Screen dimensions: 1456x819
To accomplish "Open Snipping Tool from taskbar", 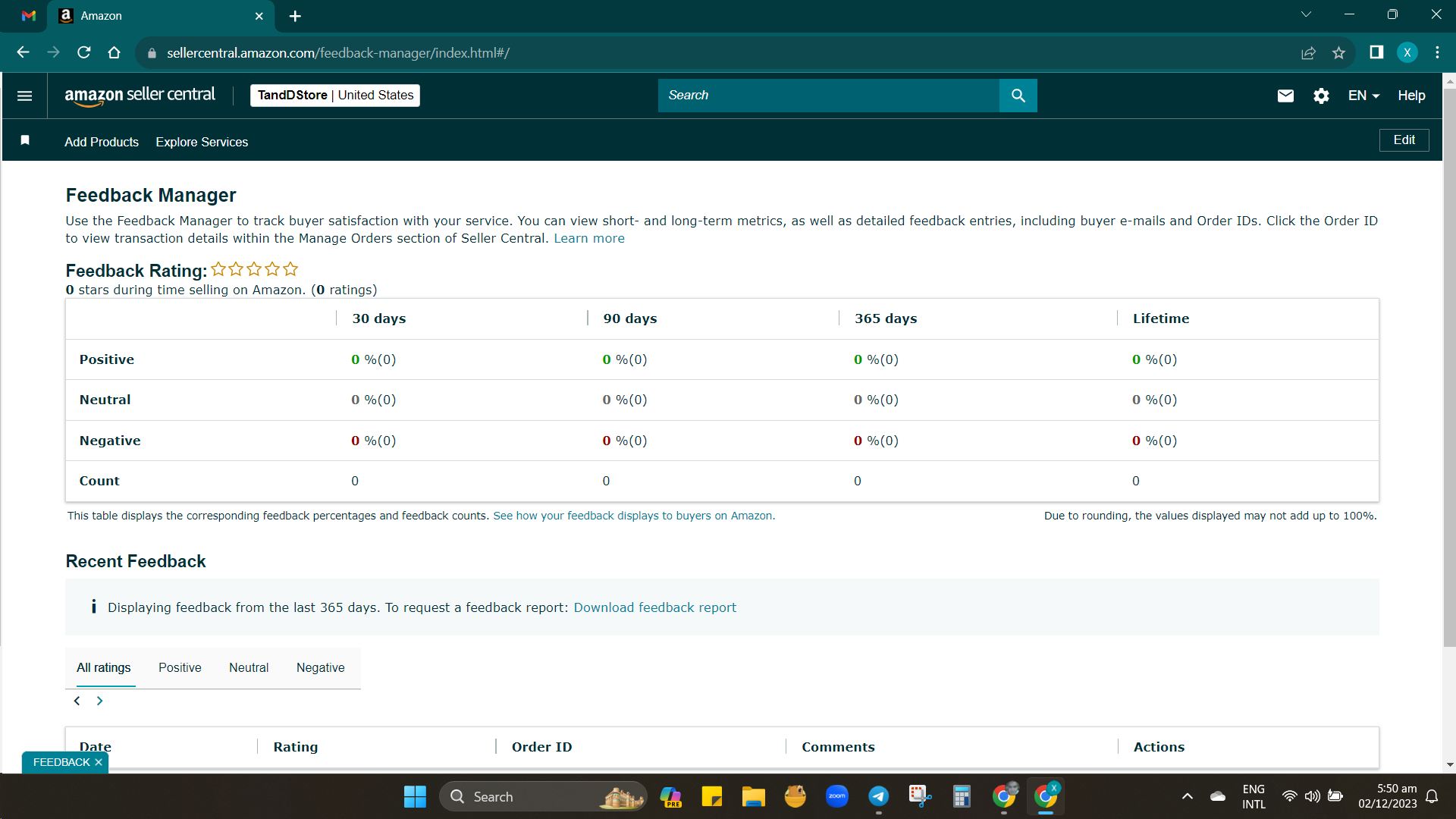I will pos(920,796).
